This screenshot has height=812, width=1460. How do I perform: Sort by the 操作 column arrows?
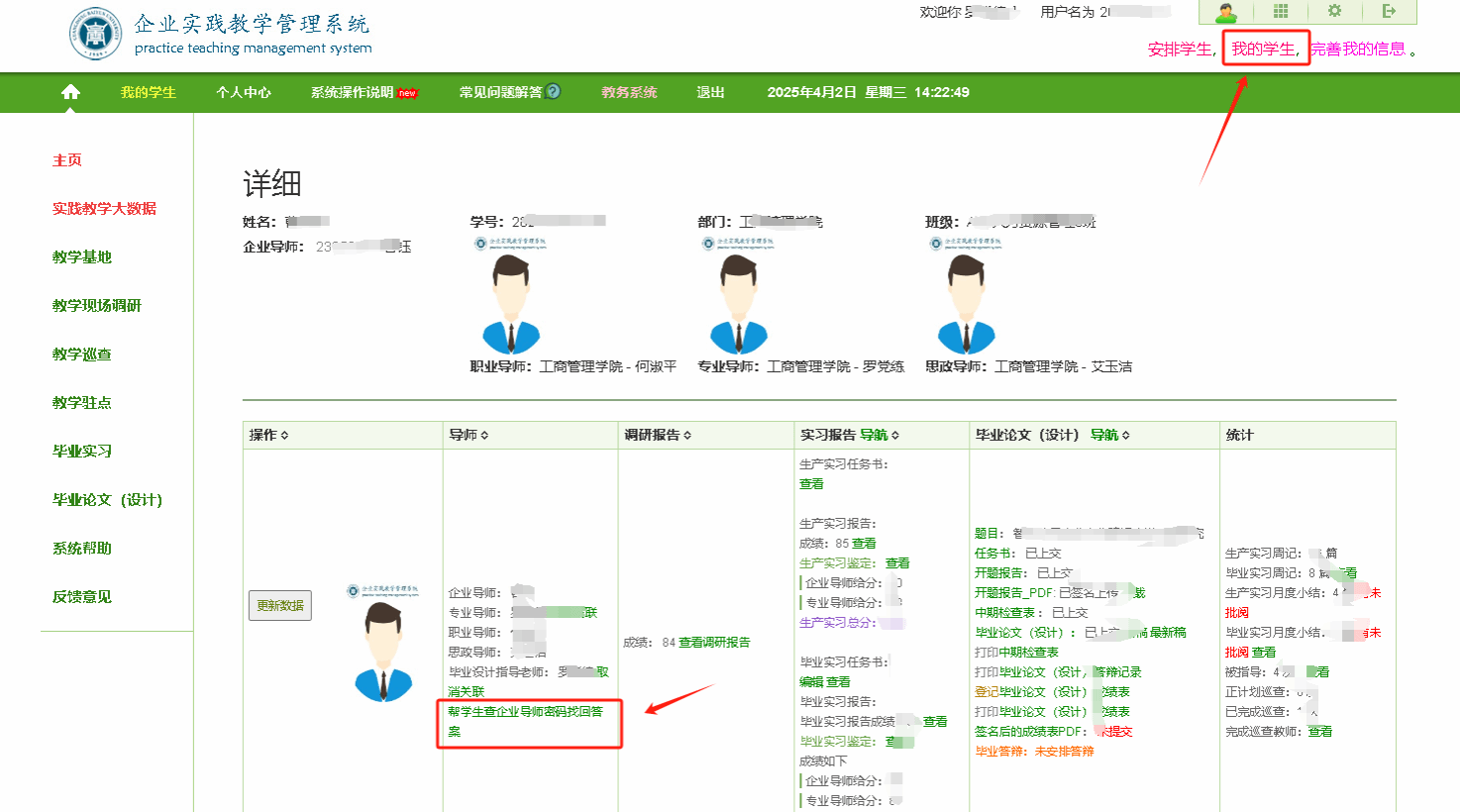(x=284, y=436)
